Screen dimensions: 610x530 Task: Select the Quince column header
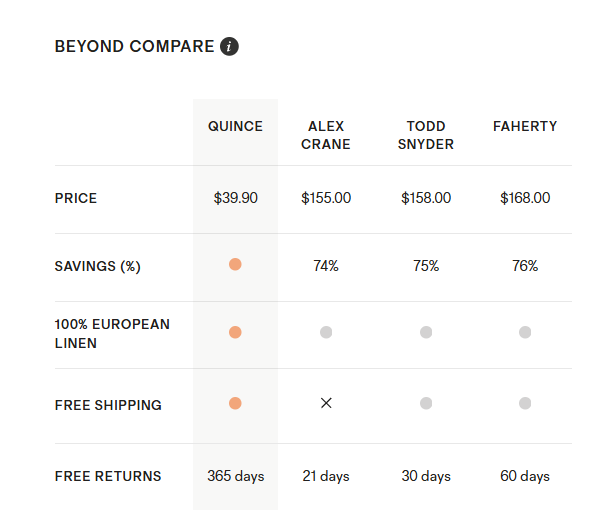pyautogui.click(x=235, y=127)
